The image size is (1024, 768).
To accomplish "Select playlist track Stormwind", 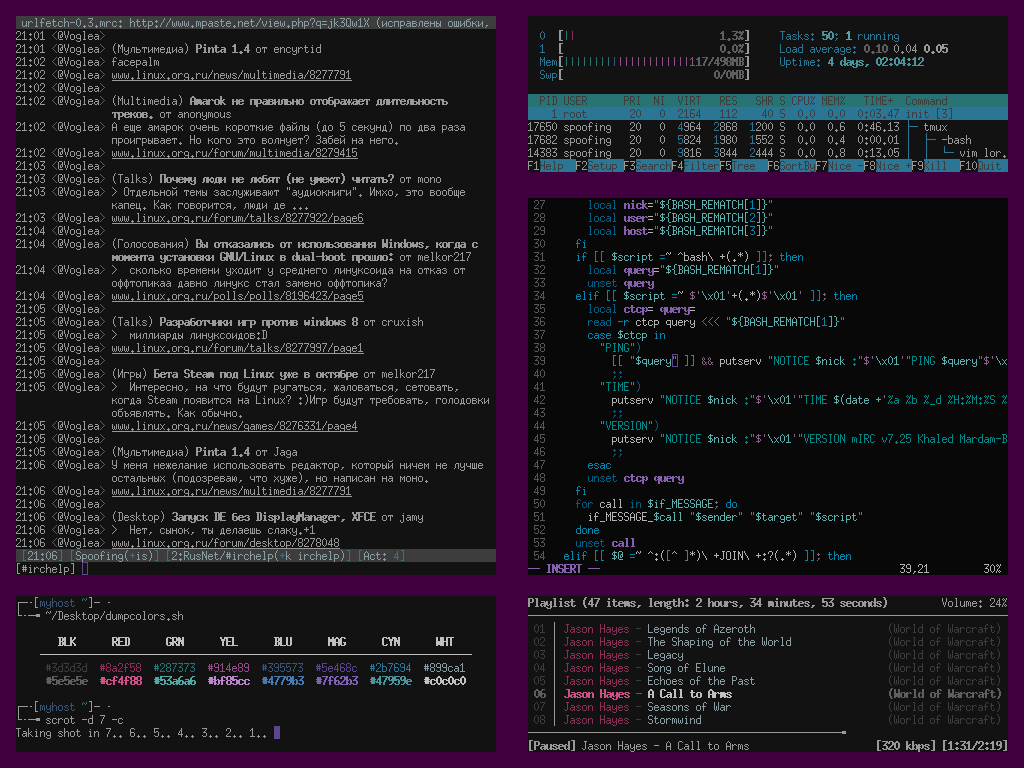I will (767, 720).
